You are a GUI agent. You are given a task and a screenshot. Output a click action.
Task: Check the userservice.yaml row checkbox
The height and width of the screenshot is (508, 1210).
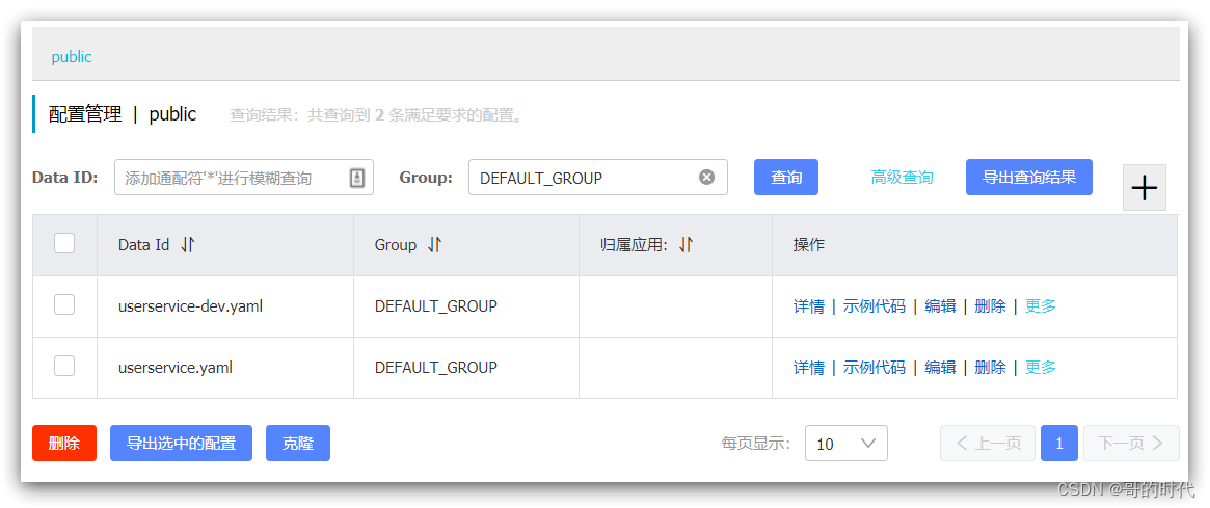point(64,366)
